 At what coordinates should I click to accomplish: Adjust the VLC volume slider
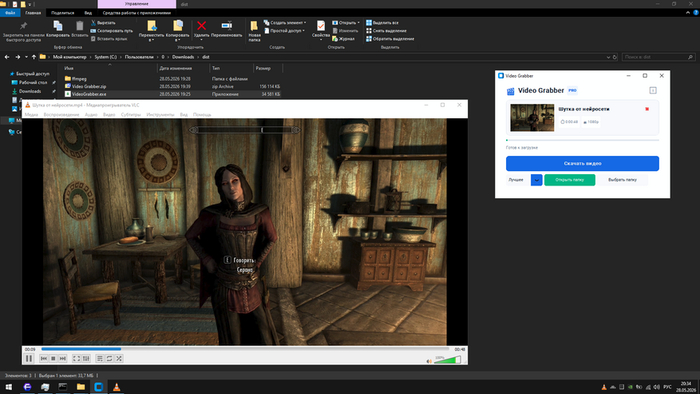point(447,360)
